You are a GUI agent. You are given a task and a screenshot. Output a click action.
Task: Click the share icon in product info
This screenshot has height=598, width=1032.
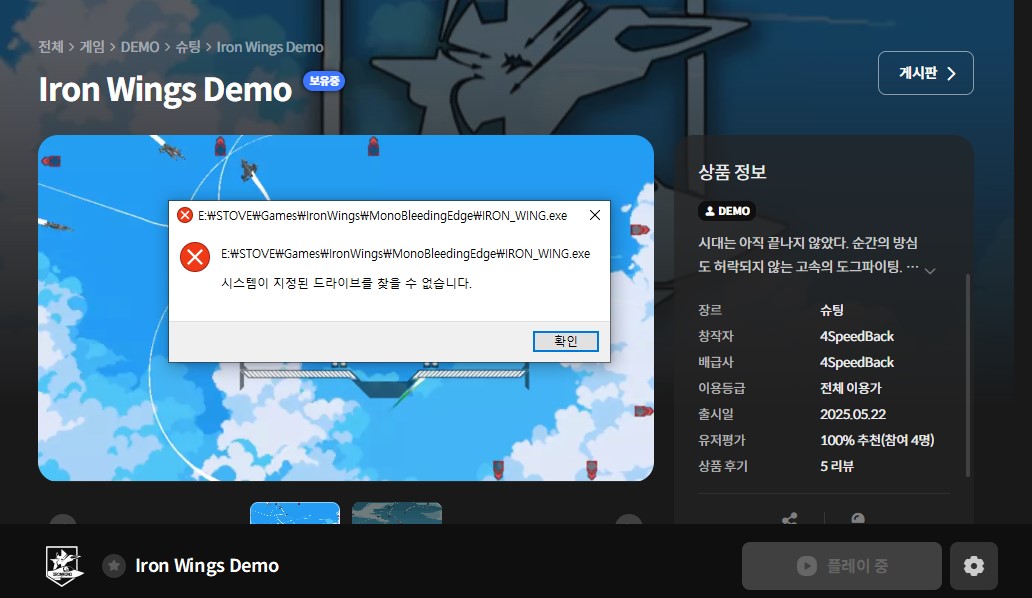790,518
